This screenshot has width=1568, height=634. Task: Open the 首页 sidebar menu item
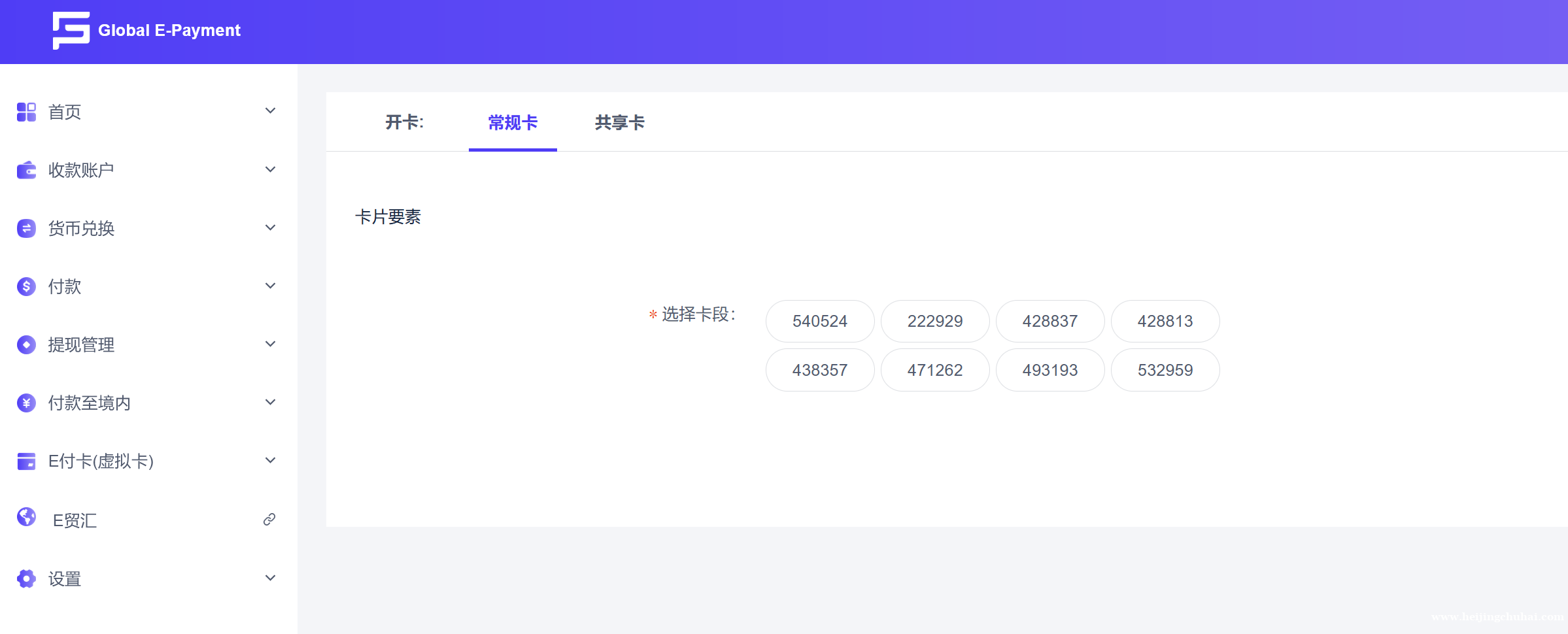coord(148,112)
